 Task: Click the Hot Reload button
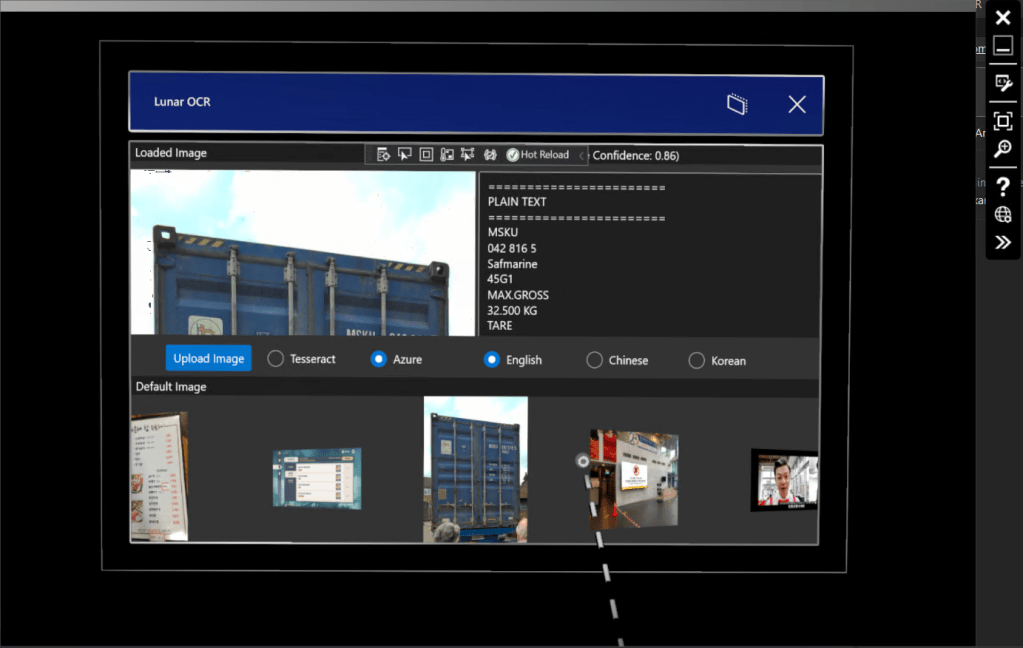point(537,155)
